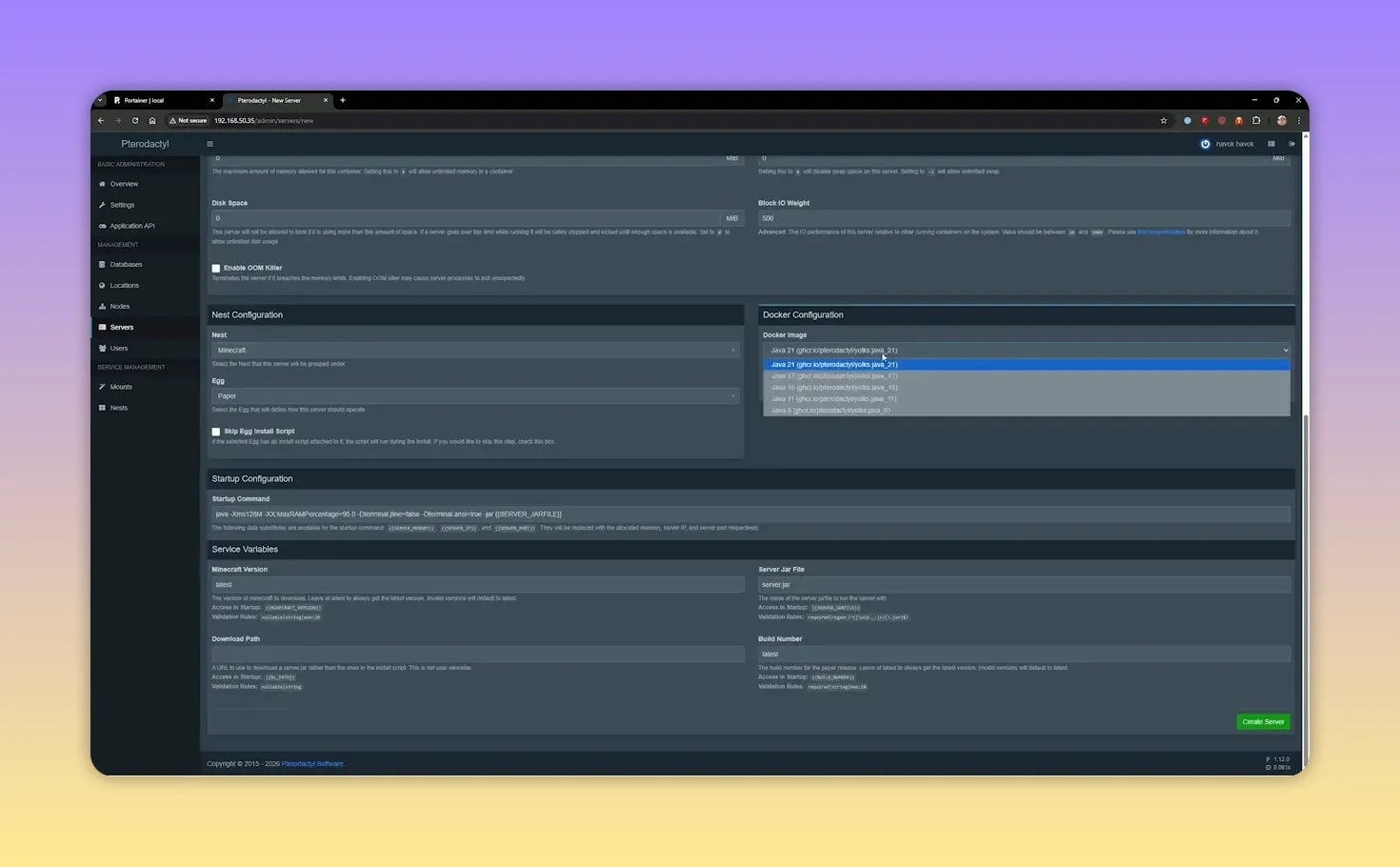This screenshot has width=1400, height=867.
Task: Select Java 8 option in Docker Image list
Action: [x=1027, y=410]
